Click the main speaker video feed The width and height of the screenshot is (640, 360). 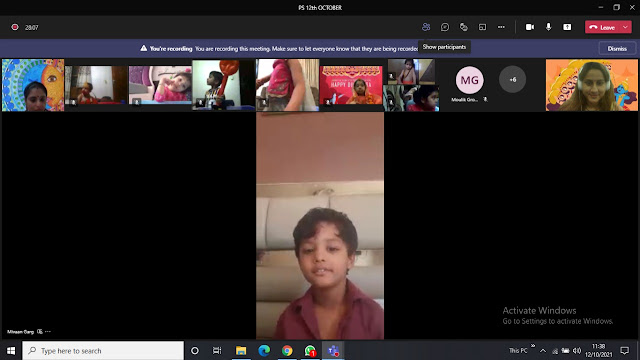[x=320, y=226]
